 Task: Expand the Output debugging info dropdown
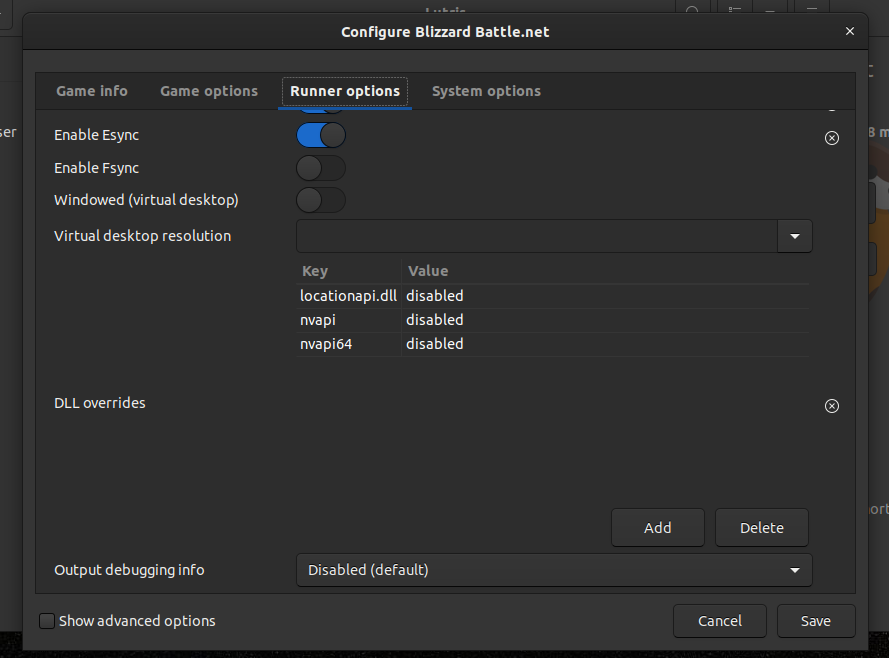(554, 570)
